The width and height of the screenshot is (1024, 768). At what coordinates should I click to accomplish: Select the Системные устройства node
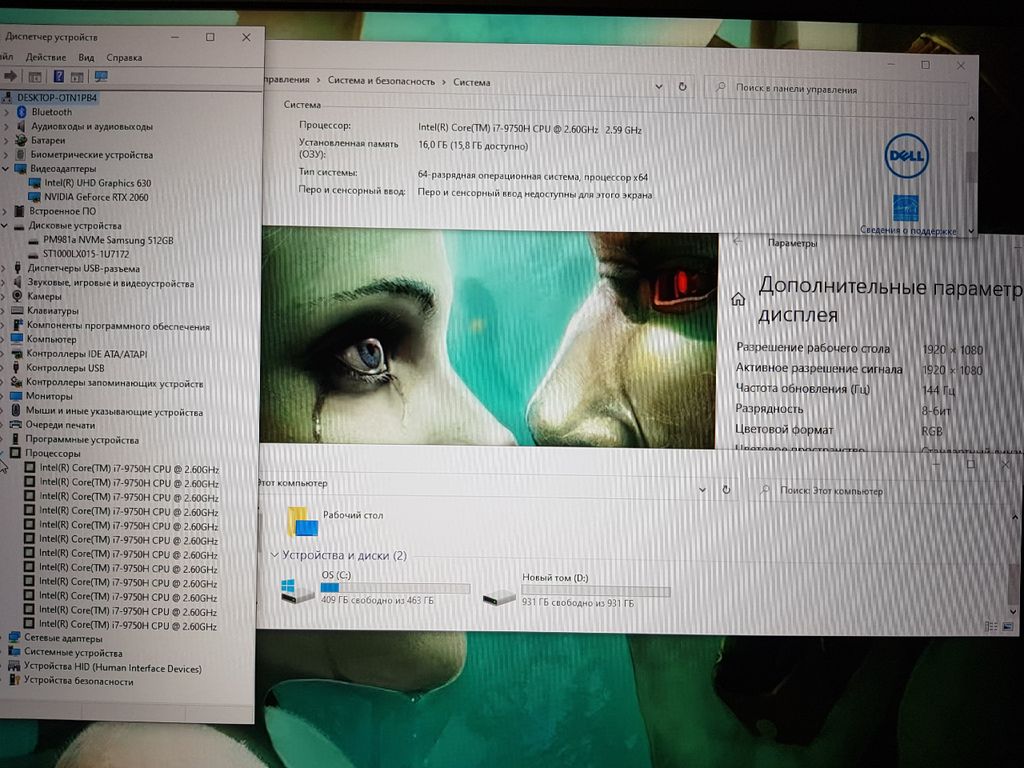[x=72, y=652]
